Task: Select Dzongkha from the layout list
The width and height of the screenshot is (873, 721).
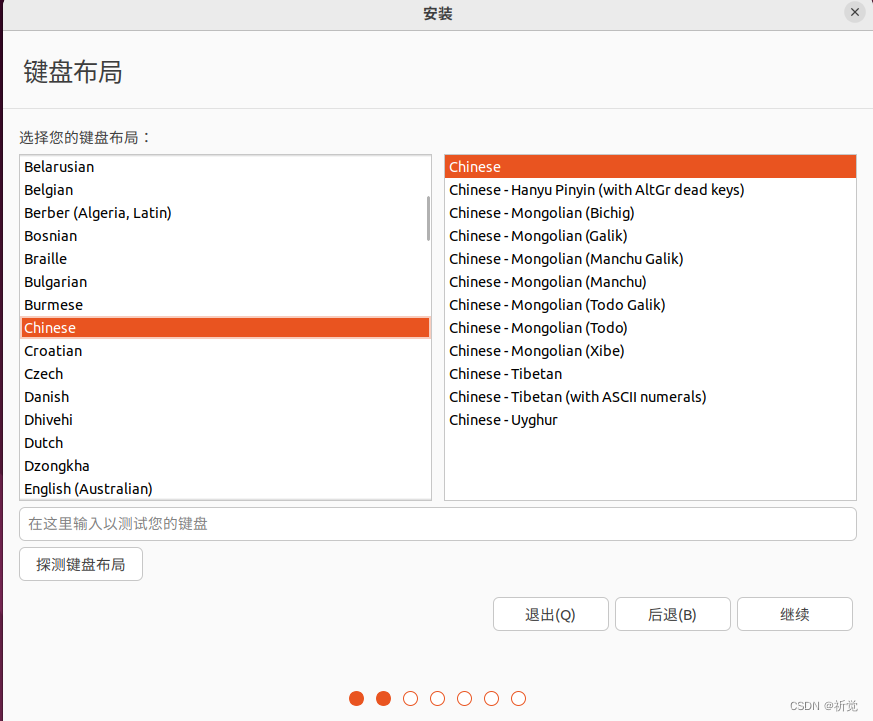Action: tap(57, 465)
